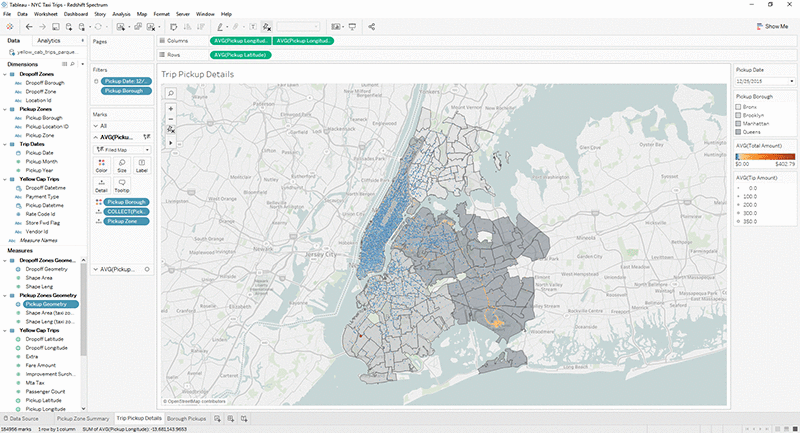The height and width of the screenshot is (433, 800).
Task: Click the AVG(Pickup Latitude) pill on Rows
Action: click(x=241, y=55)
